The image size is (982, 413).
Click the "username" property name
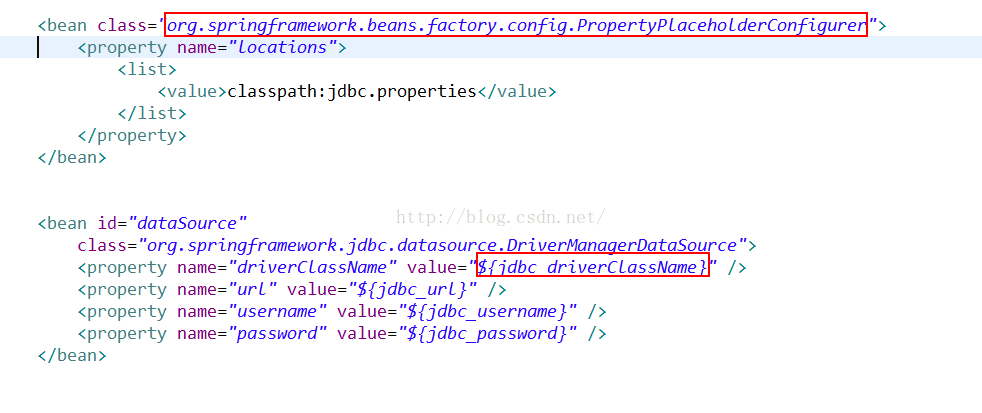[x=279, y=311]
